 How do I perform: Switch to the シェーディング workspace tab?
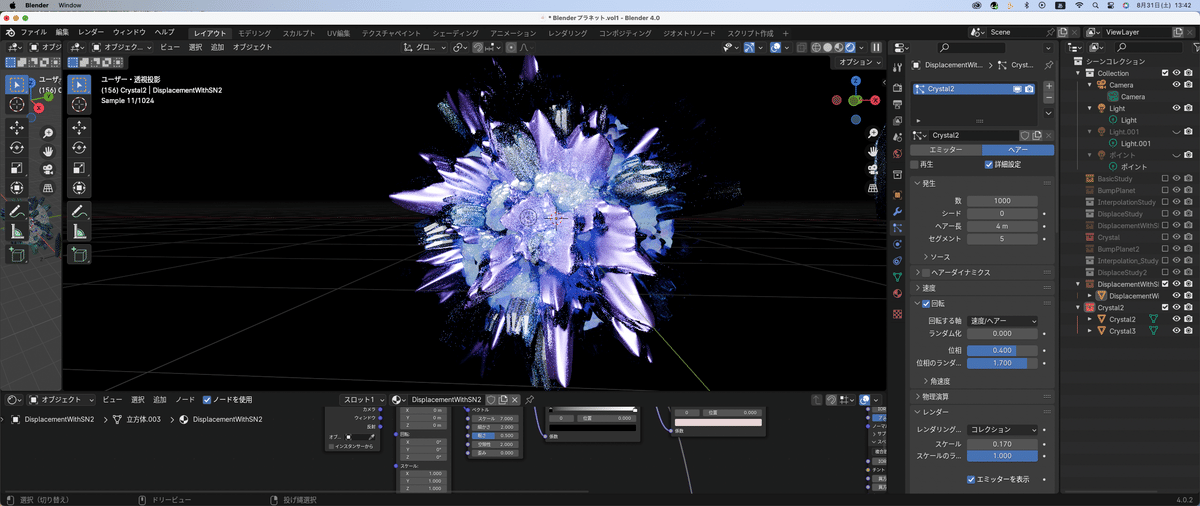tap(455, 33)
